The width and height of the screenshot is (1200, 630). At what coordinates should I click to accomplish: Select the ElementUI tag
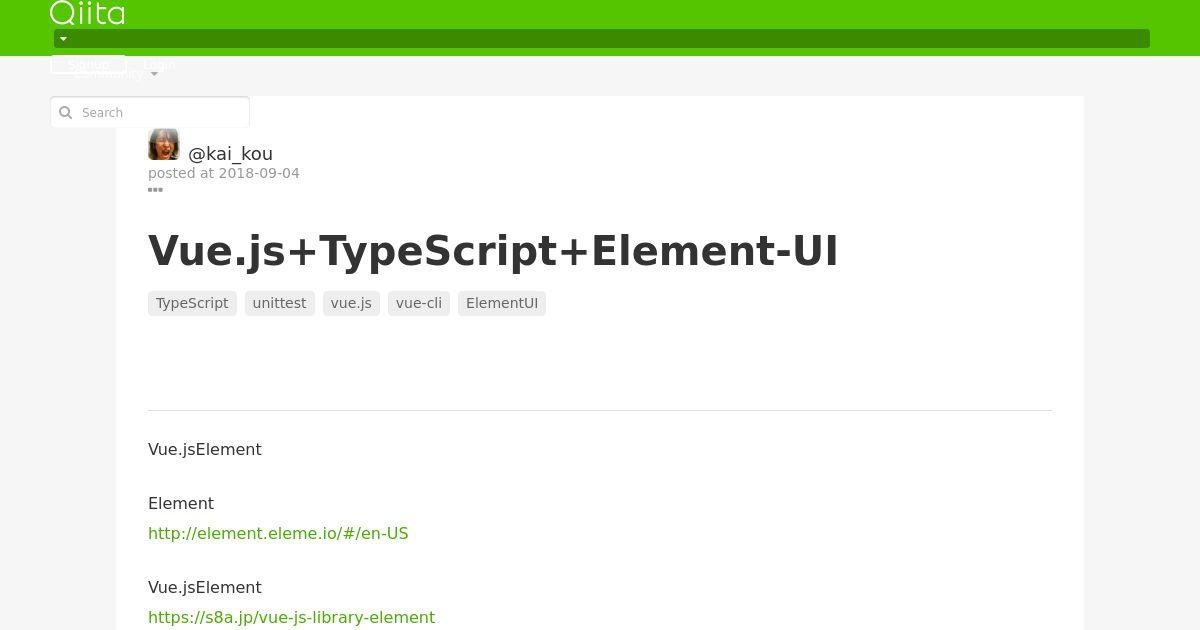(x=502, y=303)
